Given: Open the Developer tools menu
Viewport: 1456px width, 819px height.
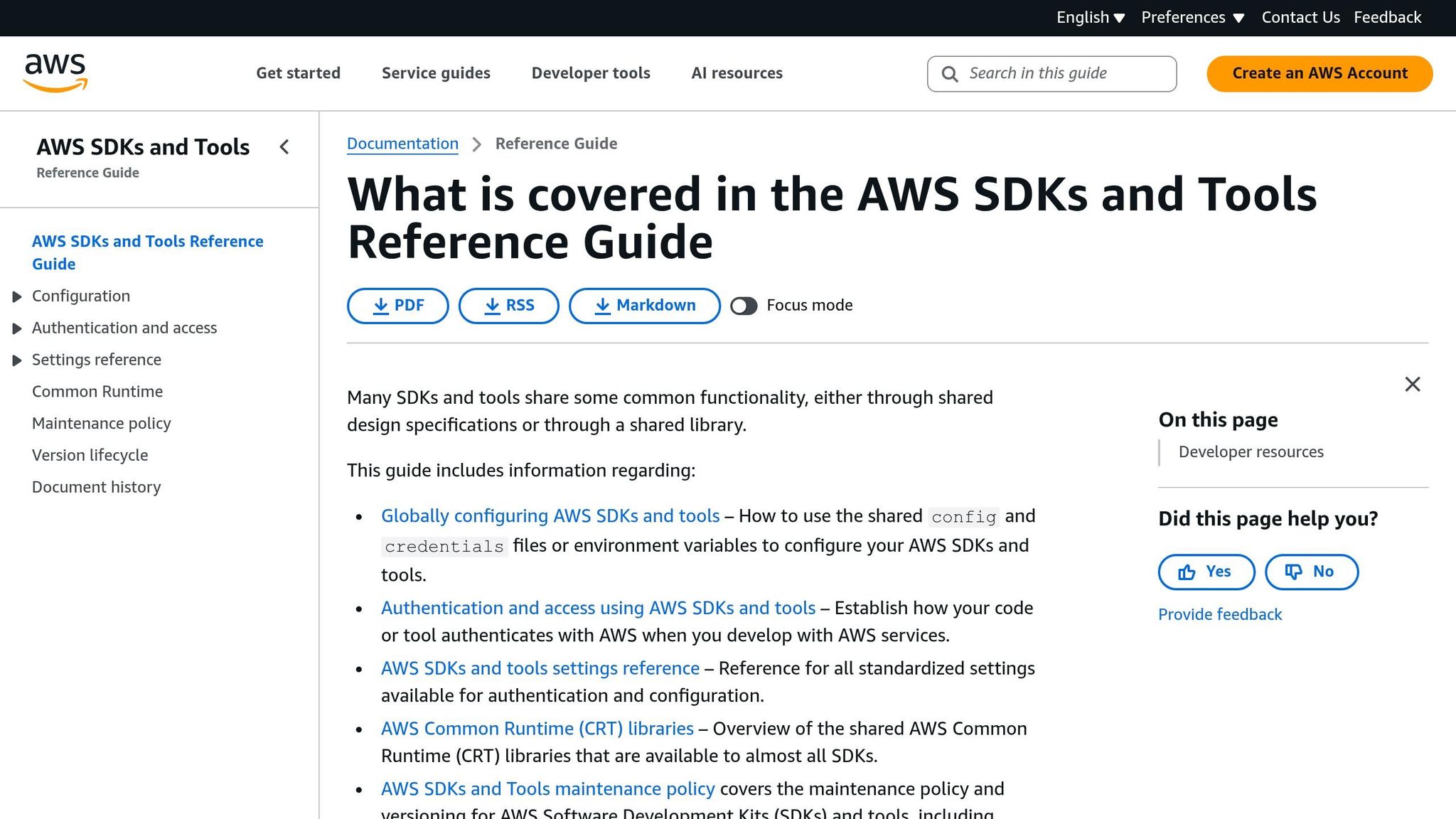Looking at the screenshot, I should coord(591,73).
